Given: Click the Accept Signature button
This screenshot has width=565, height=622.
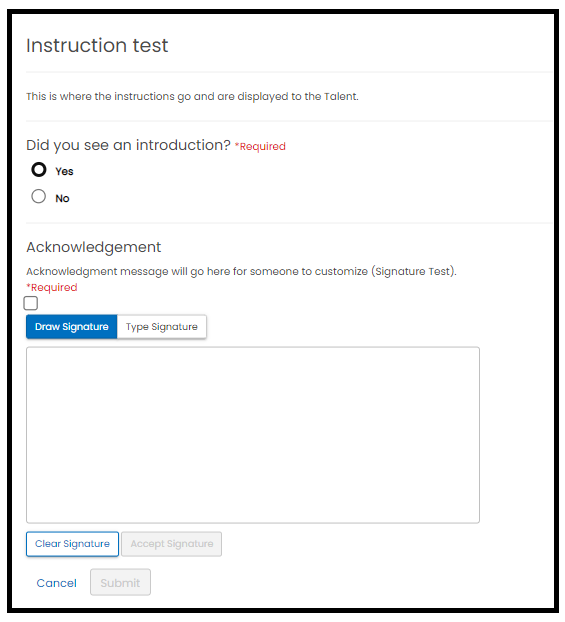Looking at the screenshot, I should pyautogui.click(x=172, y=544).
